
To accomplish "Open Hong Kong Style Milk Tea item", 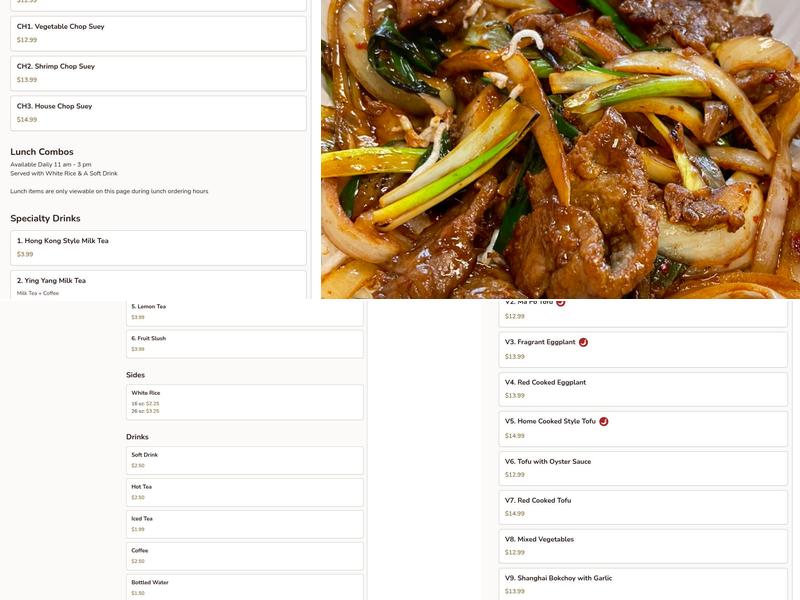I will pos(158,247).
